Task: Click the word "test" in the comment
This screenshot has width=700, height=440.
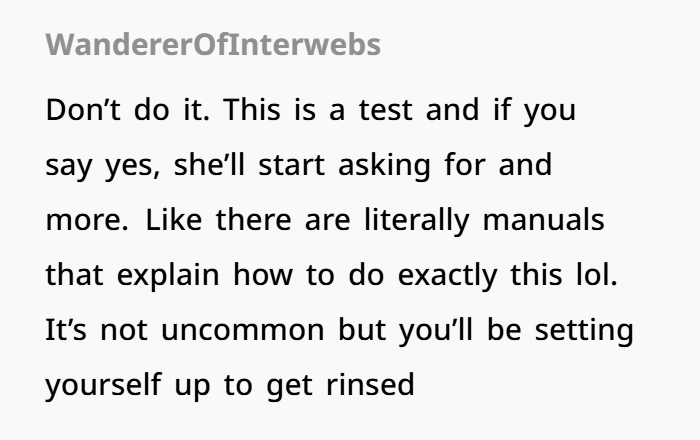Action: (386, 110)
